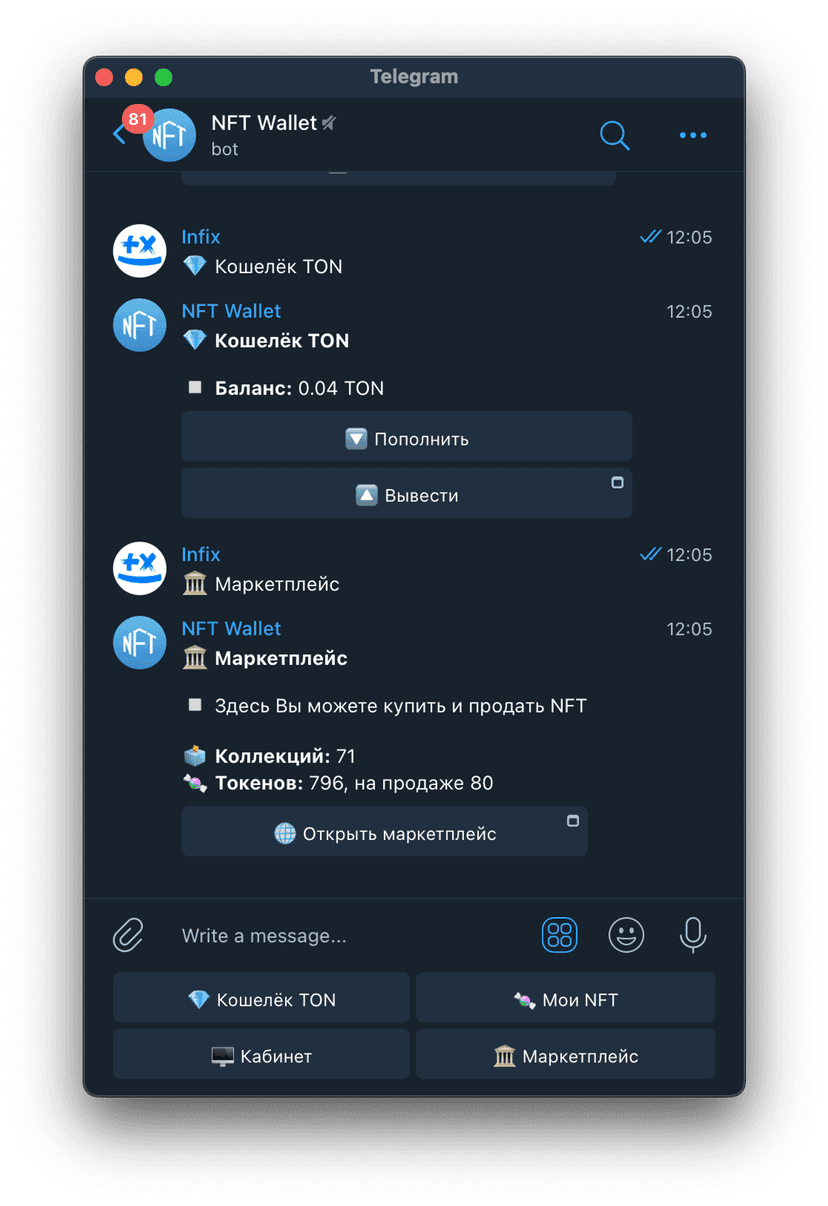
Task: Go back using the chevron arrow
Action: 119,134
